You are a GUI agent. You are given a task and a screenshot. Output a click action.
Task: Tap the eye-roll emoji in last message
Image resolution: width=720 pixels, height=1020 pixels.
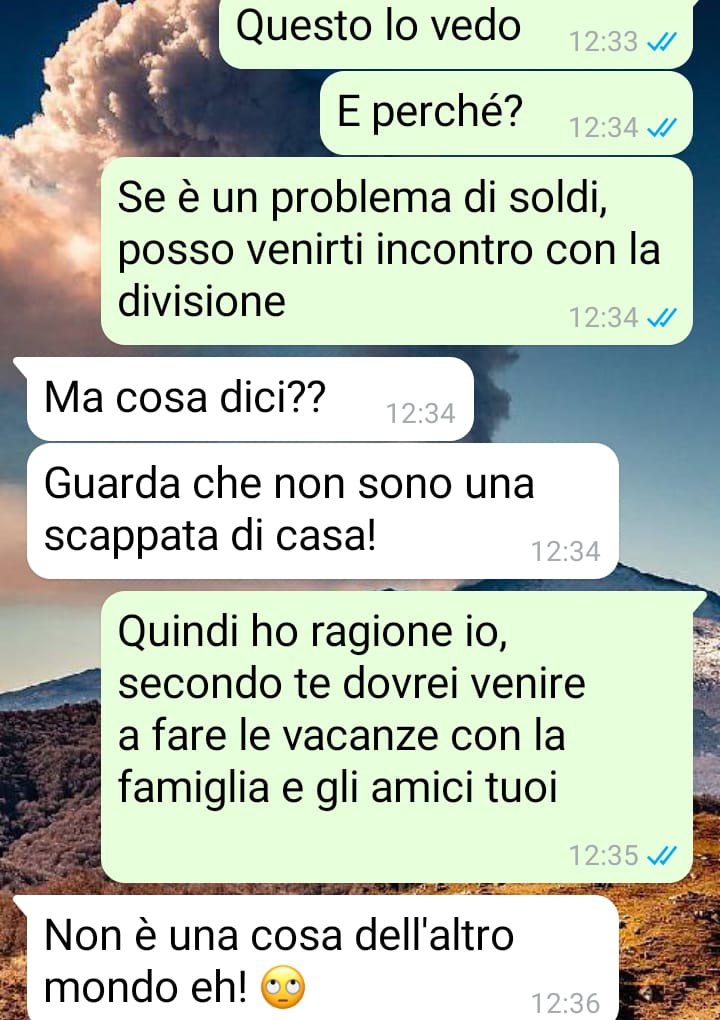tap(282, 987)
